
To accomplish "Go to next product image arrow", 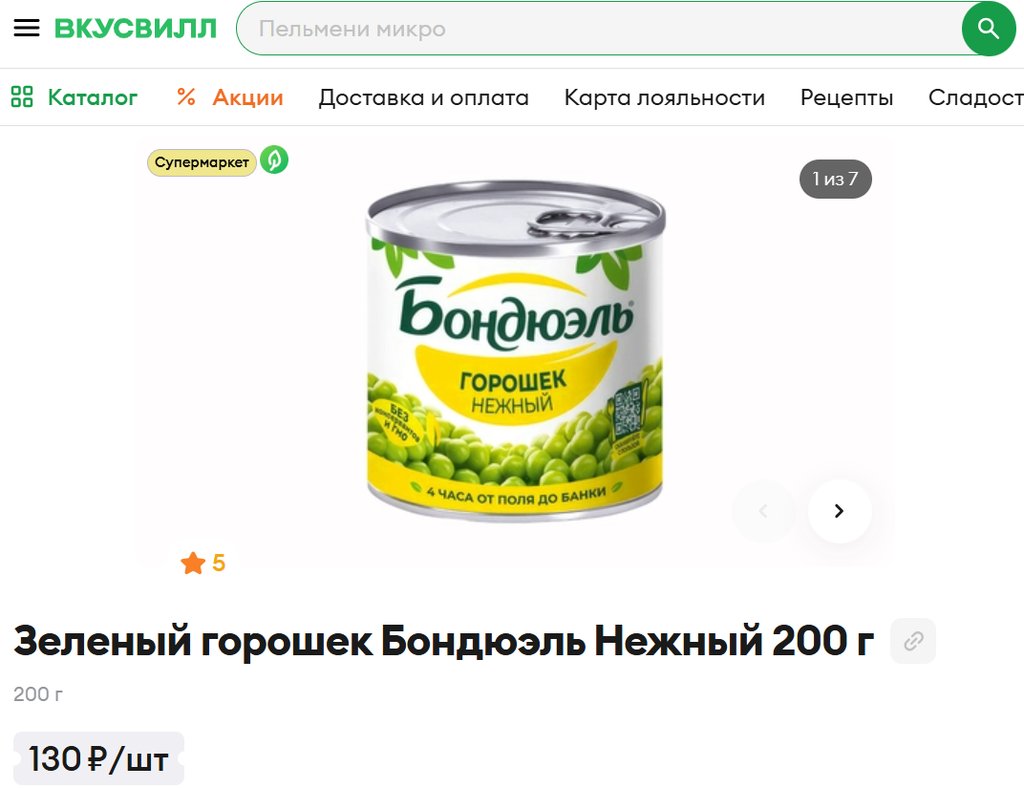I will [x=839, y=511].
